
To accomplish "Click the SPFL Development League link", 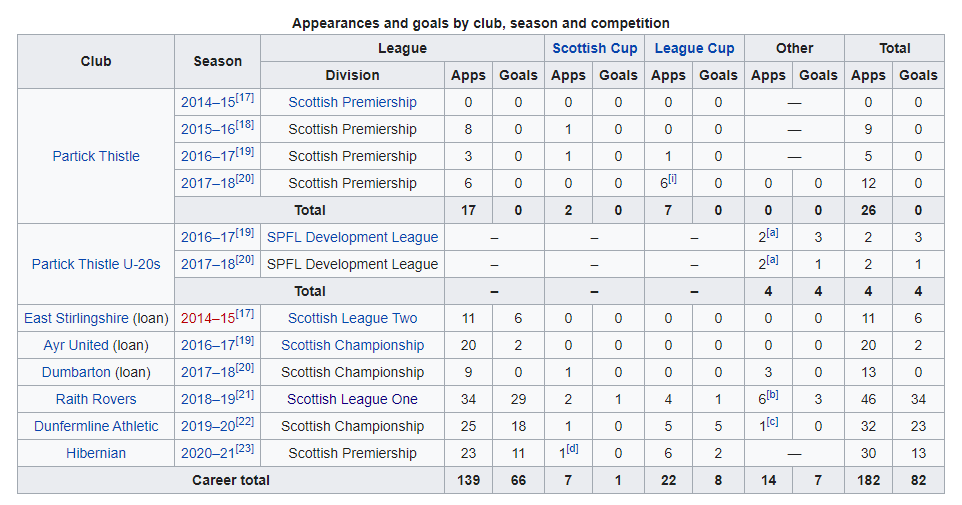I will click(x=352, y=237).
